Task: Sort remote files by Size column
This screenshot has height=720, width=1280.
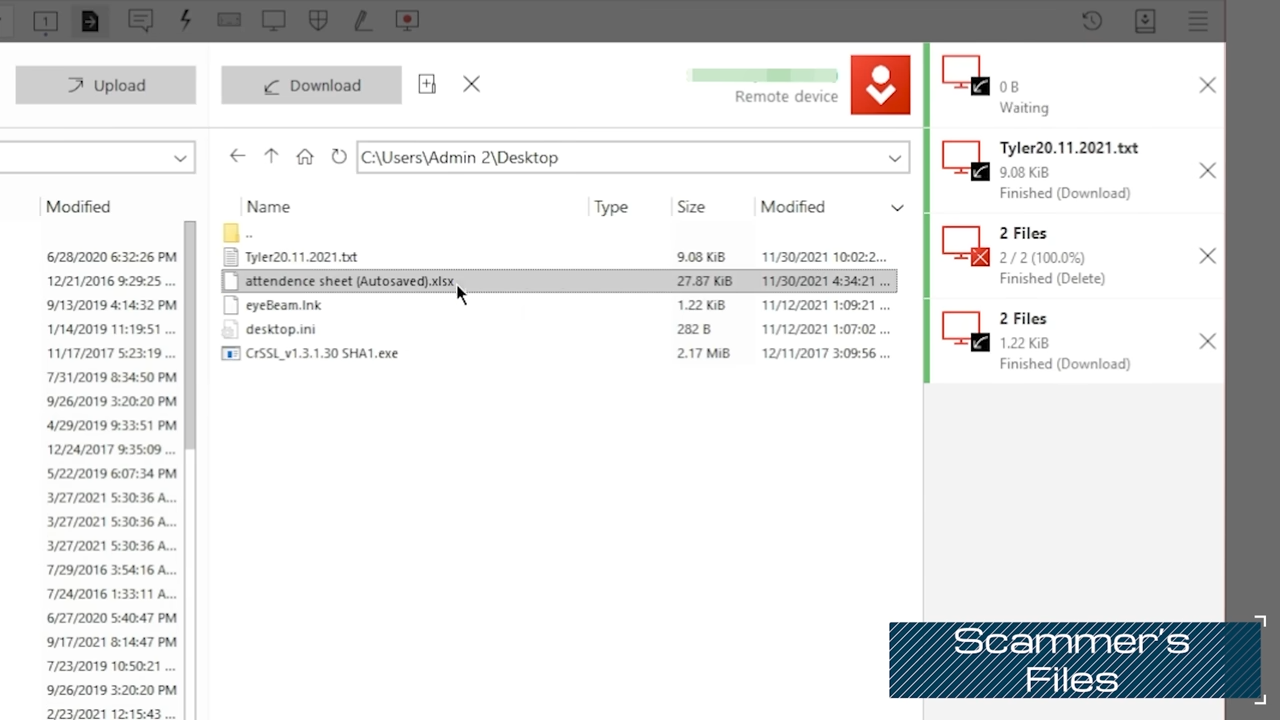Action: click(691, 207)
